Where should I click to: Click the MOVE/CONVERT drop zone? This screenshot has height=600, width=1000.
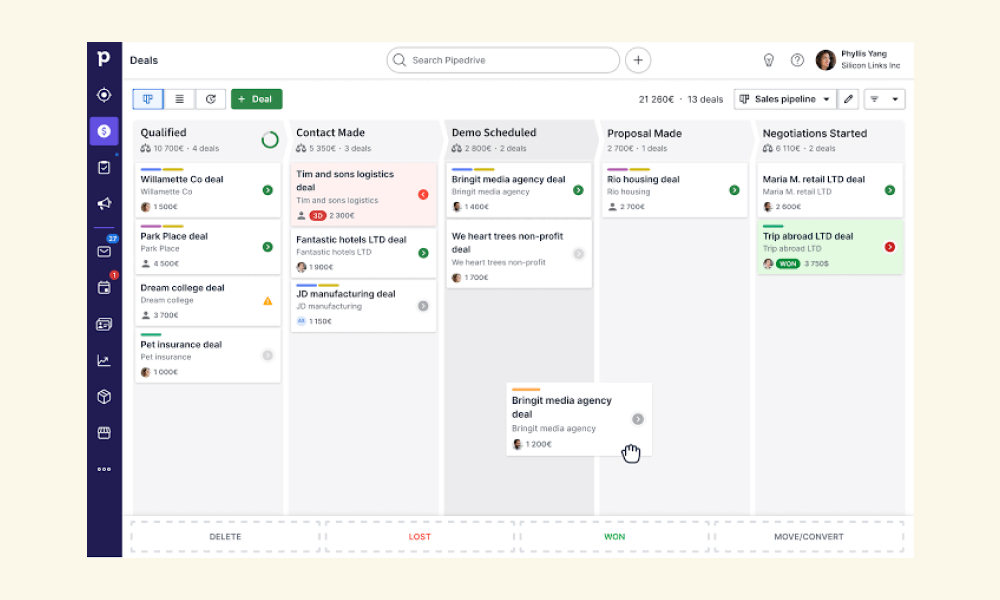click(x=809, y=537)
